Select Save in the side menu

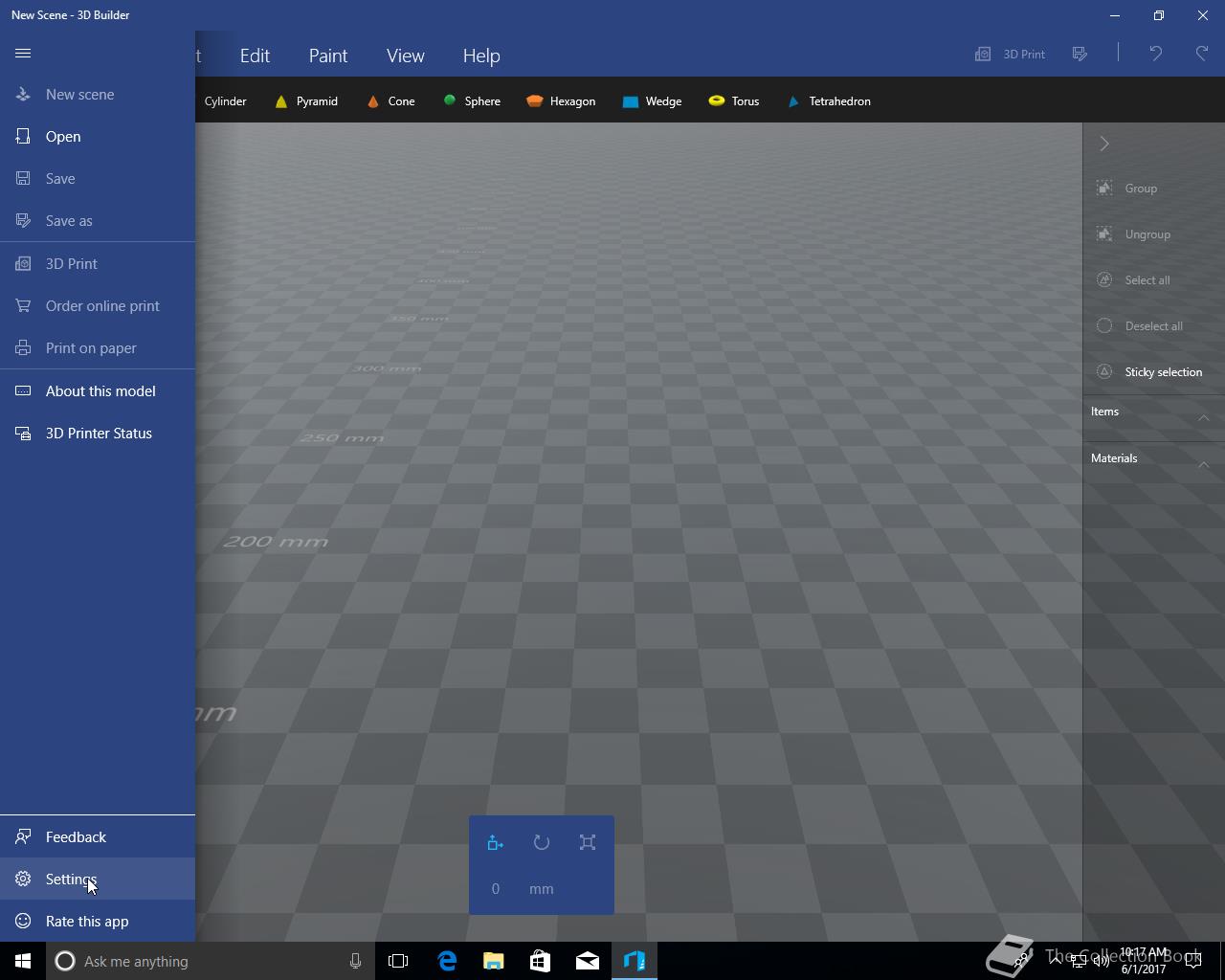(98, 178)
